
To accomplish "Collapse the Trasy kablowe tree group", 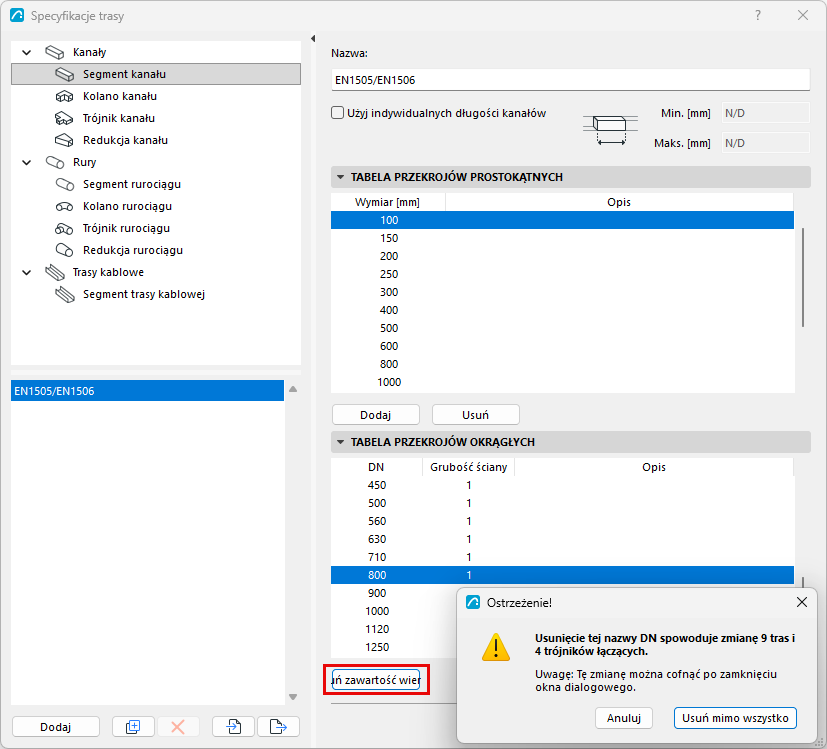I will tap(26, 272).
